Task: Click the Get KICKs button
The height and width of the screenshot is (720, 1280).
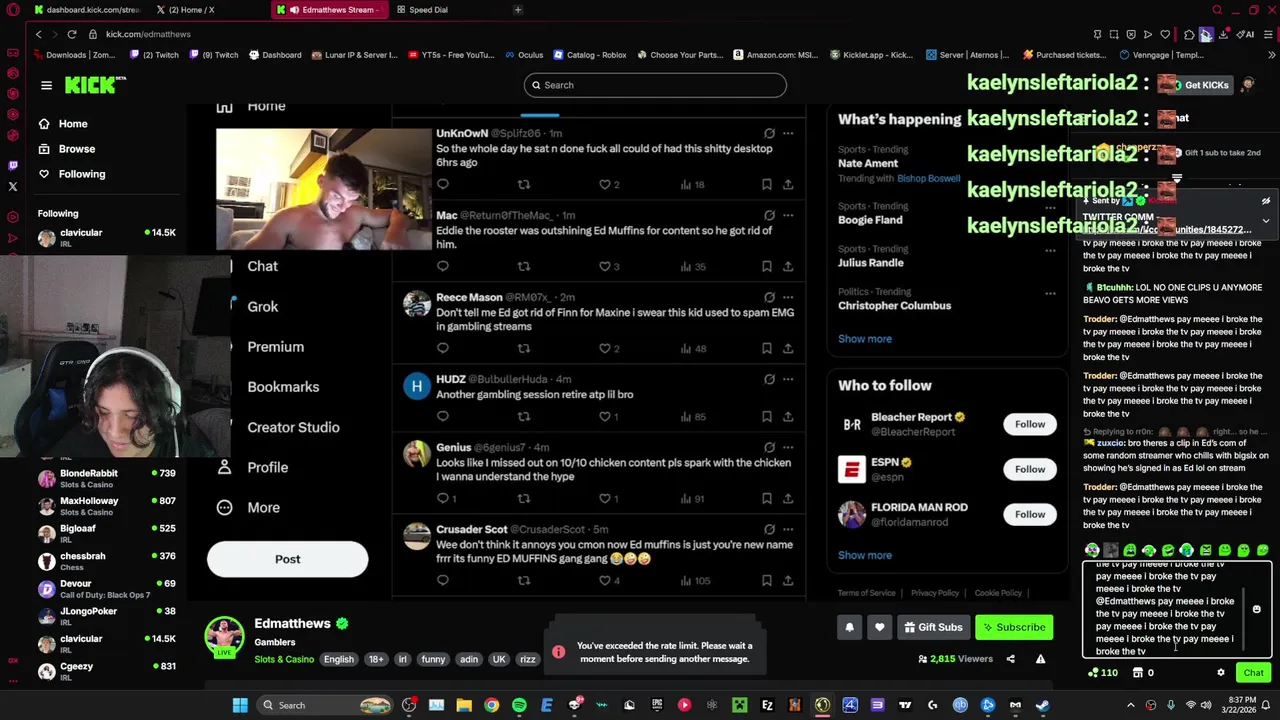Action: pyautogui.click(x=1205, y=85)
